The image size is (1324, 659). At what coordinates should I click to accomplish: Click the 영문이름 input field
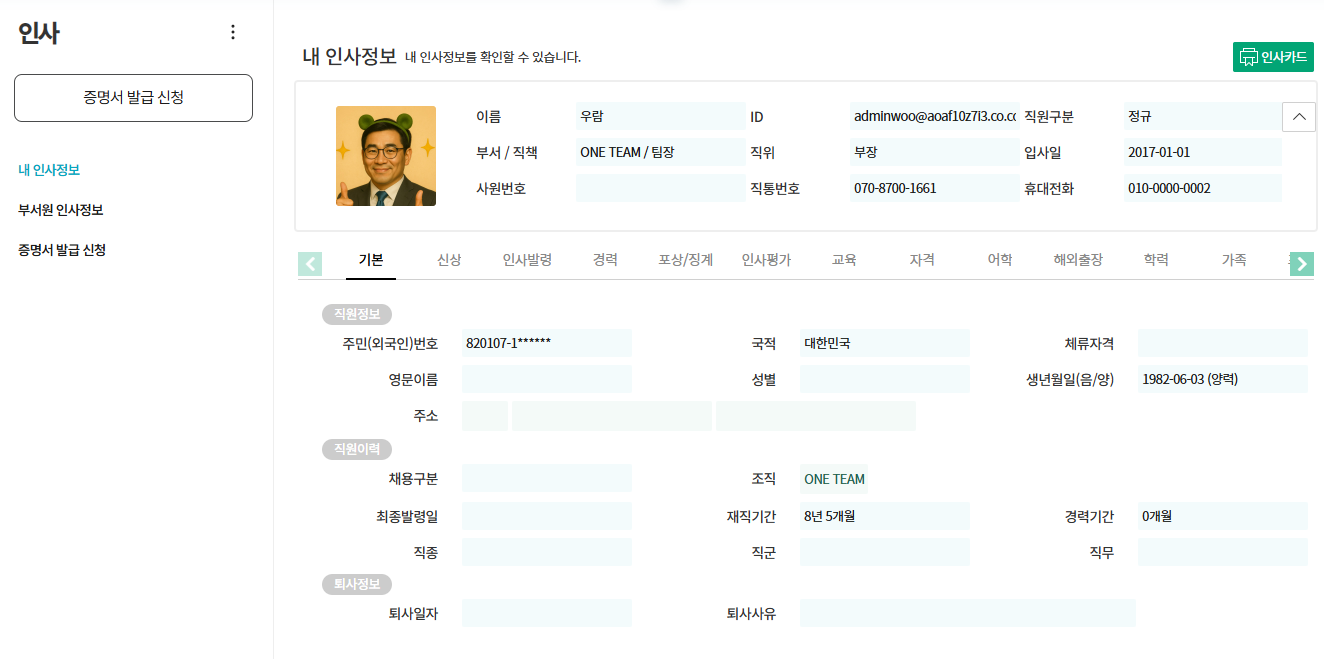pos(546,379)
